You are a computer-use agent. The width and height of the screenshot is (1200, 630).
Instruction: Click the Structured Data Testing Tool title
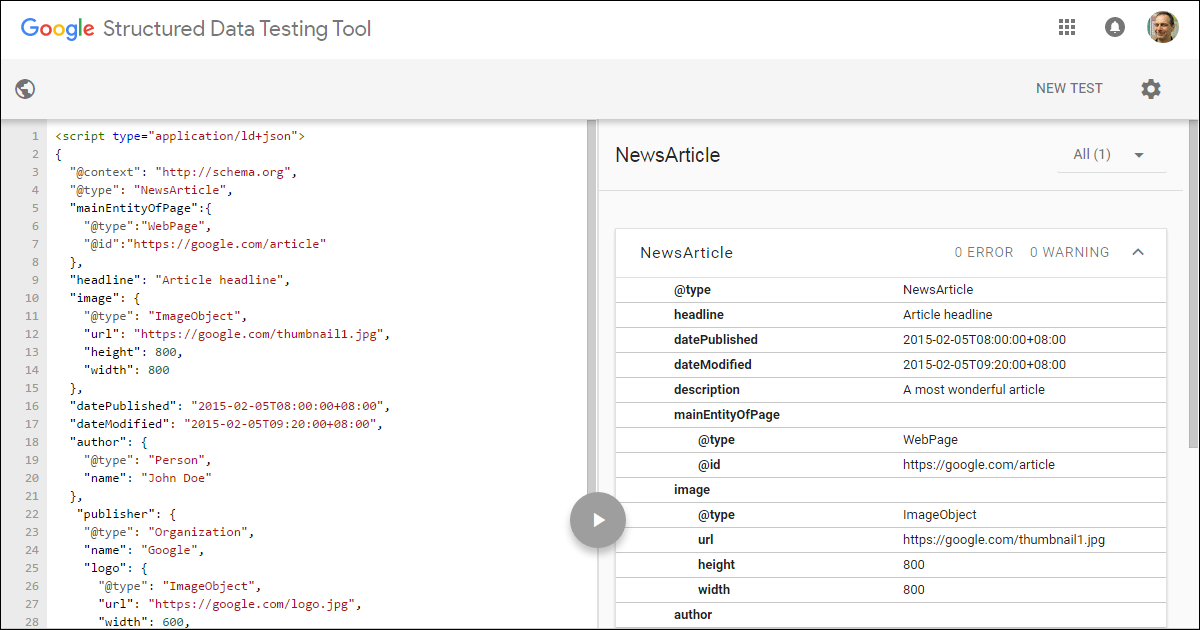coord(237,29)
